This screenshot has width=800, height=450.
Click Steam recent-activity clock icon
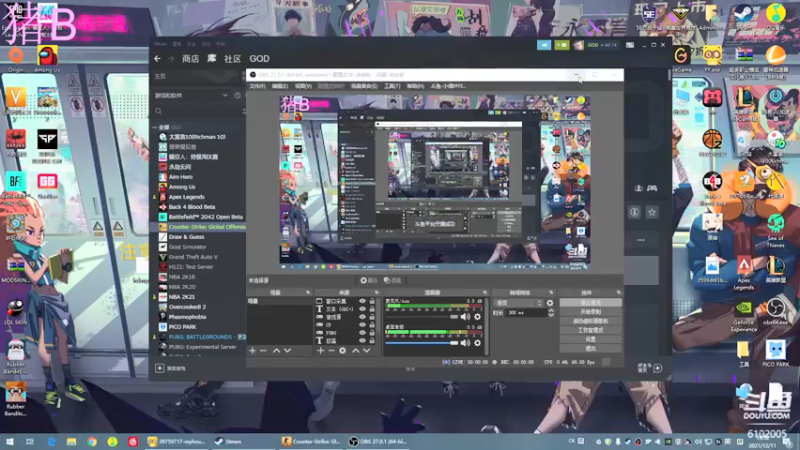pos(237,95)
